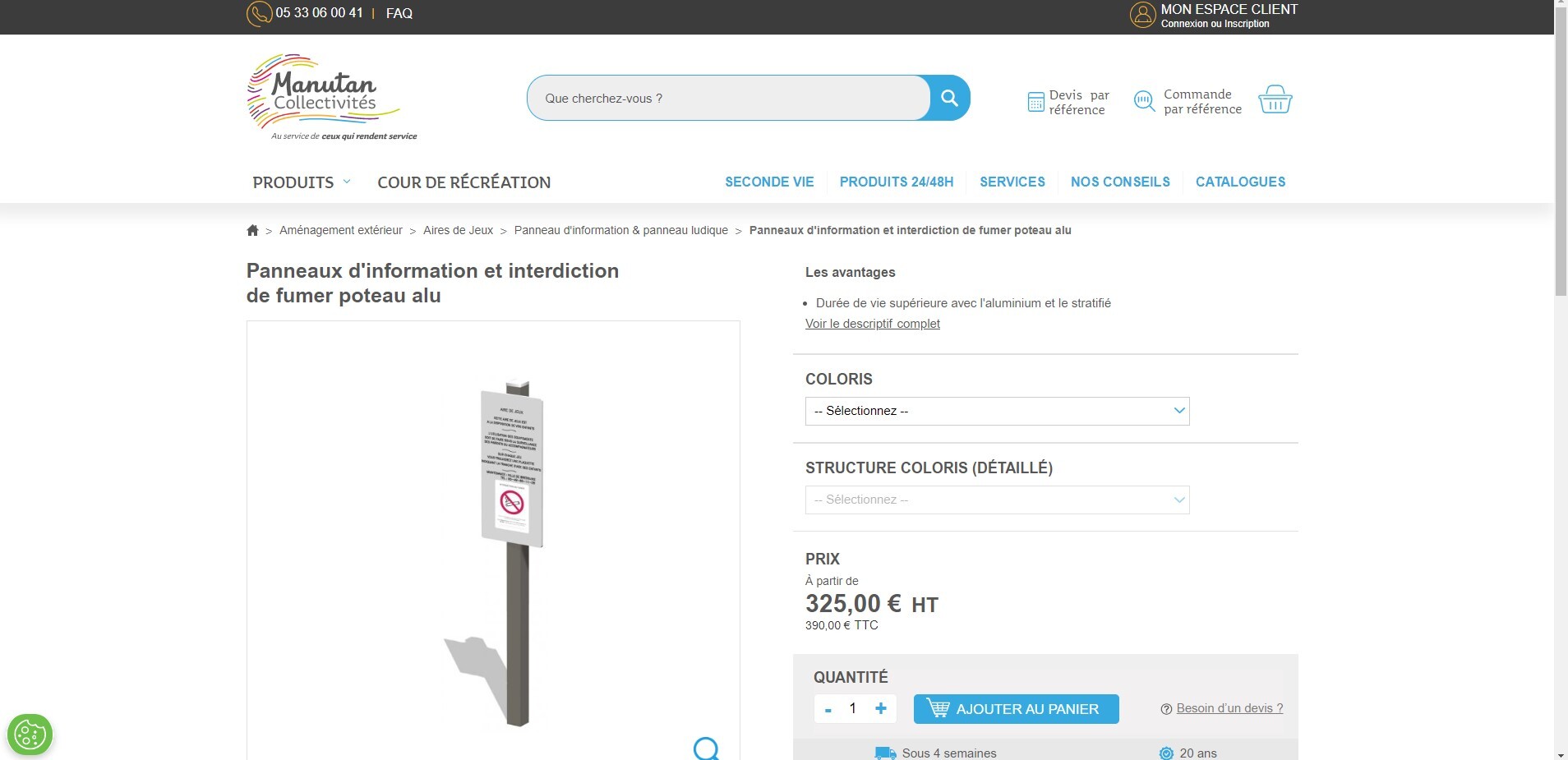Viewport: 1568px width, 760px height.
Task: Click the Ajouter au panier button
Action: (x=1016, y=709)
